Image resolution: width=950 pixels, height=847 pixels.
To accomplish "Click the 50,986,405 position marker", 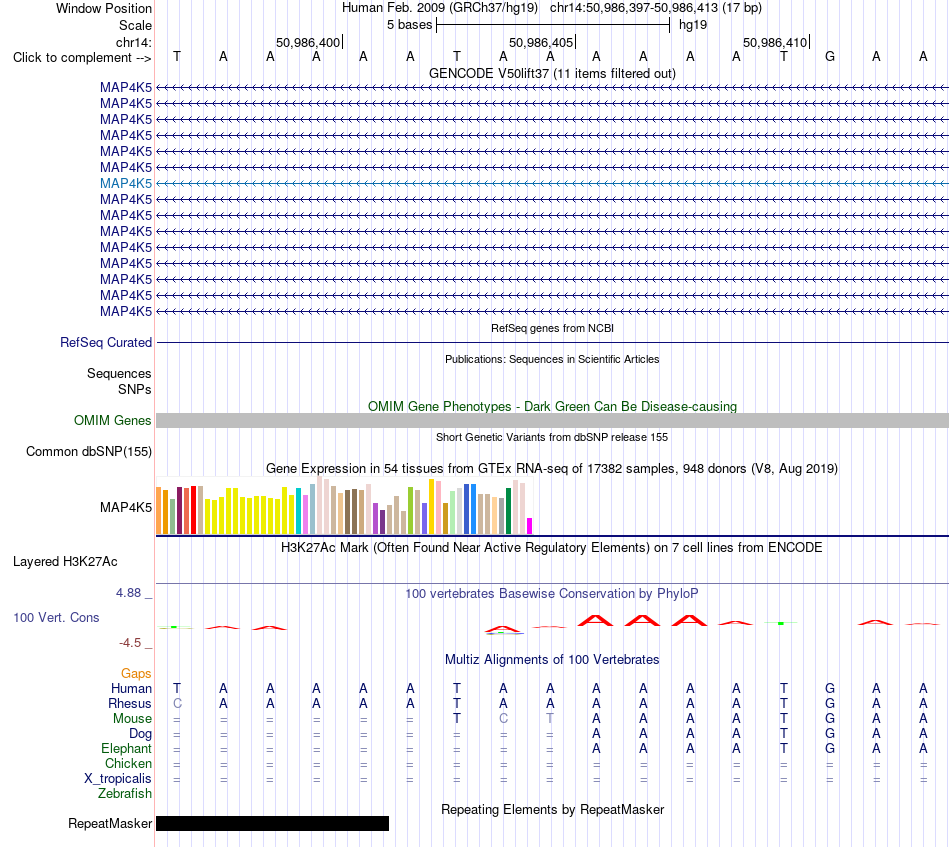I will click(x=541, y=42).
